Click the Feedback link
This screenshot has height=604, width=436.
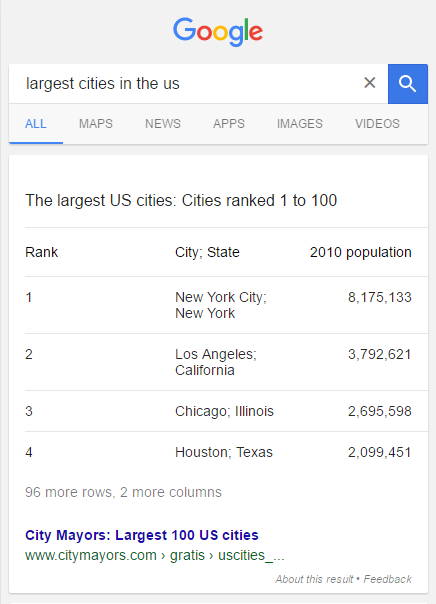(387, 579)
